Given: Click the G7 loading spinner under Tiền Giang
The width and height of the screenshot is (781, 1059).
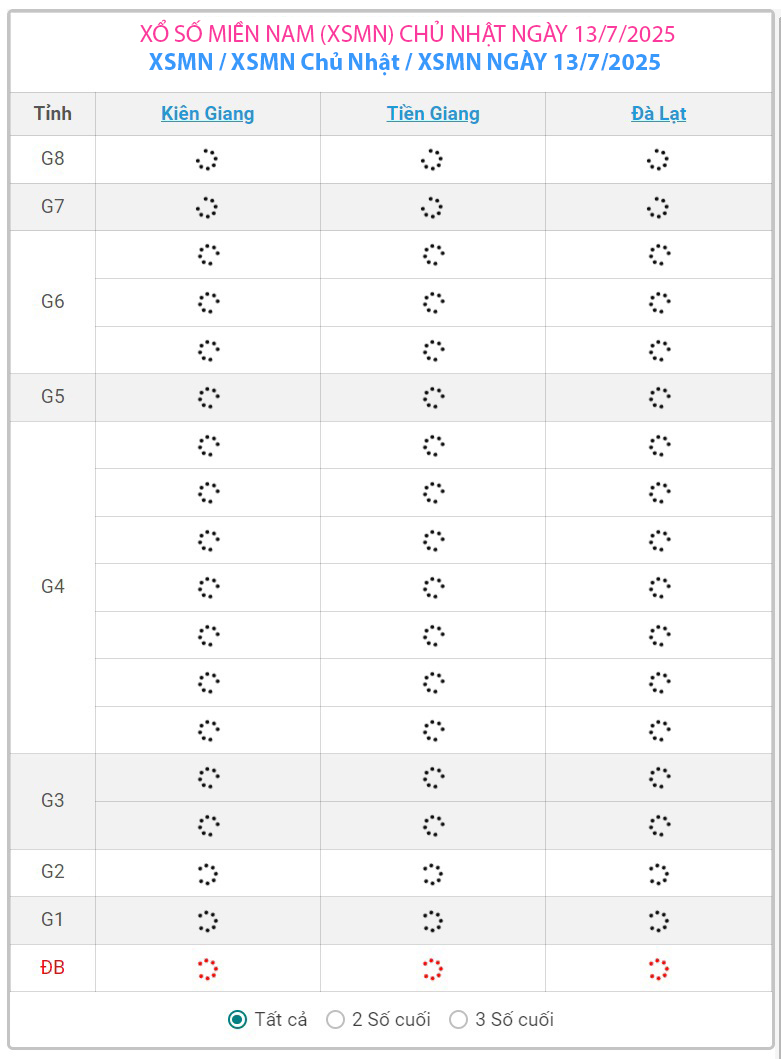Looking at the screenshot, I should 433,207.
